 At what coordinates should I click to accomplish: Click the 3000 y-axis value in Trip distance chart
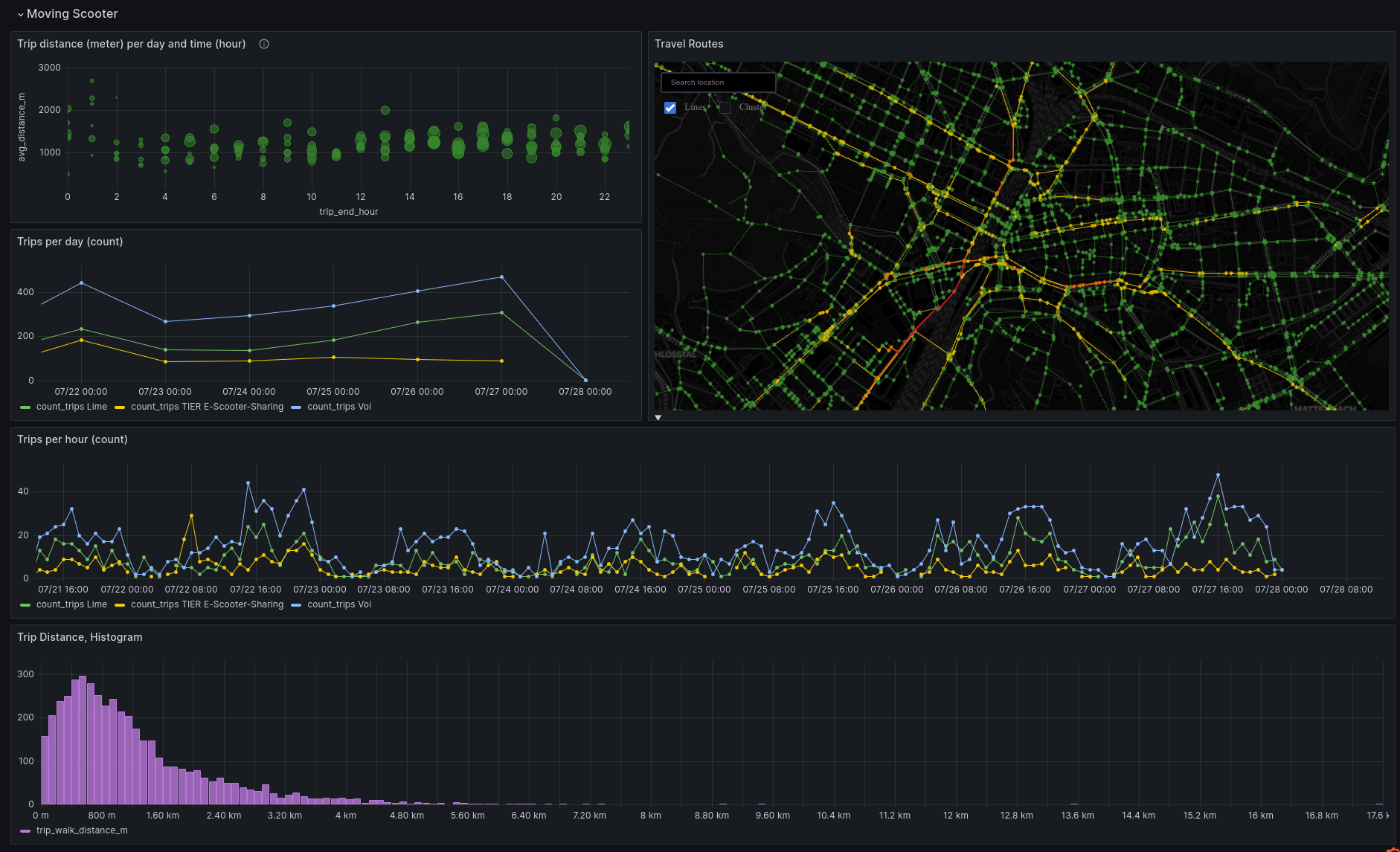point(49,68)
